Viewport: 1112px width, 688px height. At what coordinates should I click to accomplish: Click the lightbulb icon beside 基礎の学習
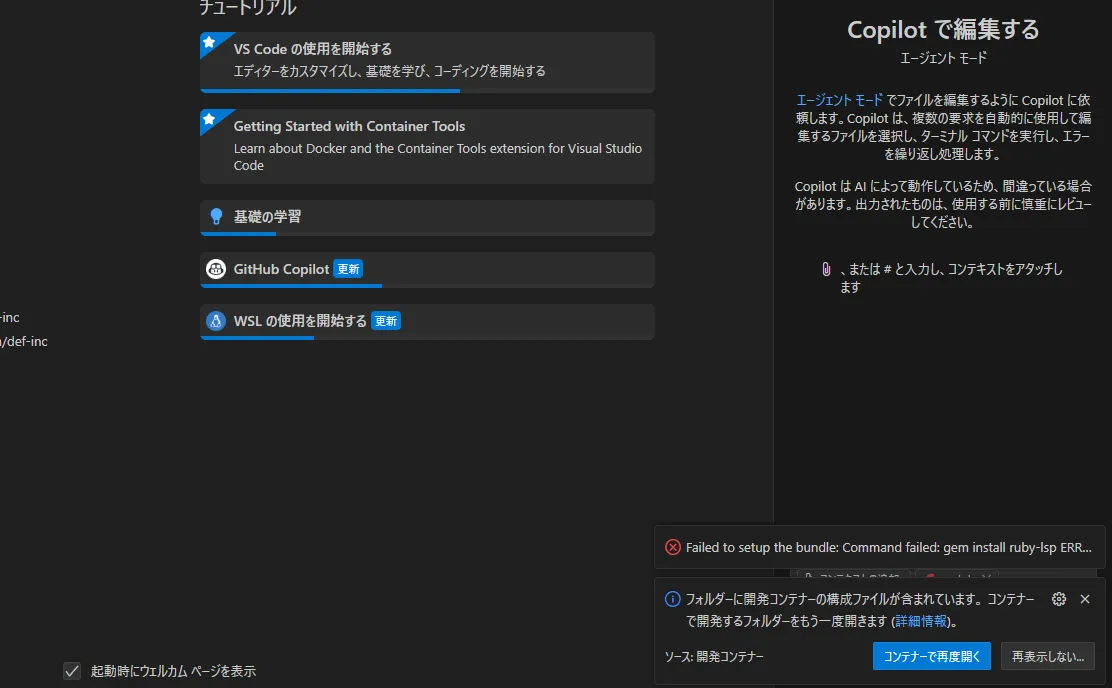(216, 216)
